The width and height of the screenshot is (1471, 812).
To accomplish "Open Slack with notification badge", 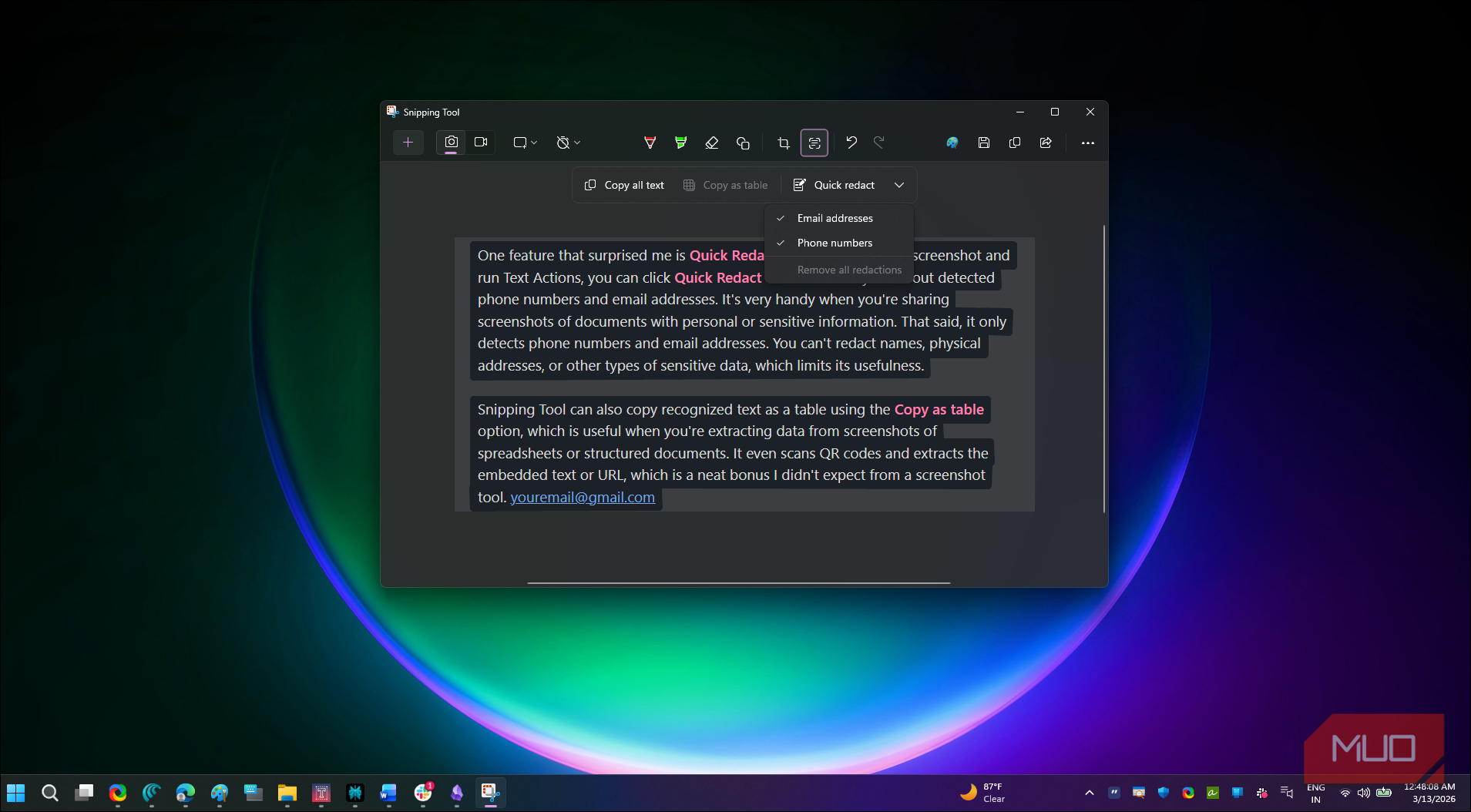I will [423, 793].
